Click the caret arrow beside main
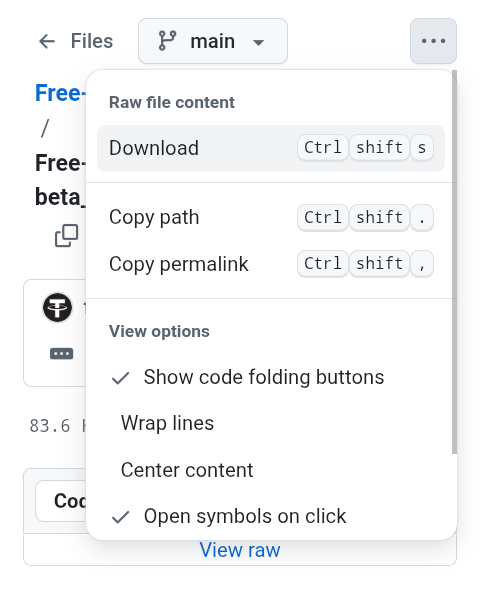 click(258, 42)
